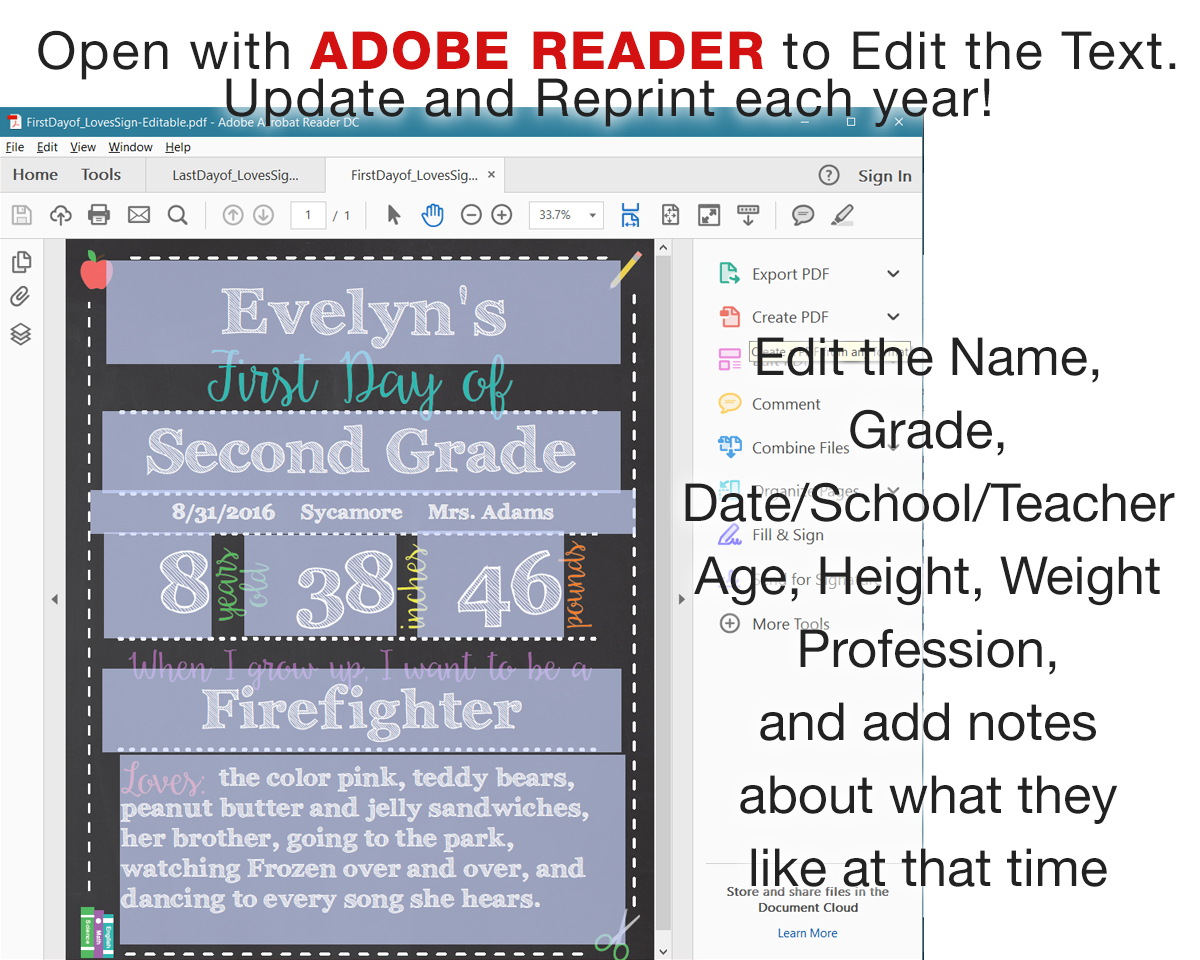
Task: Switch to the Home tab
Action: (x=35, y=175)
